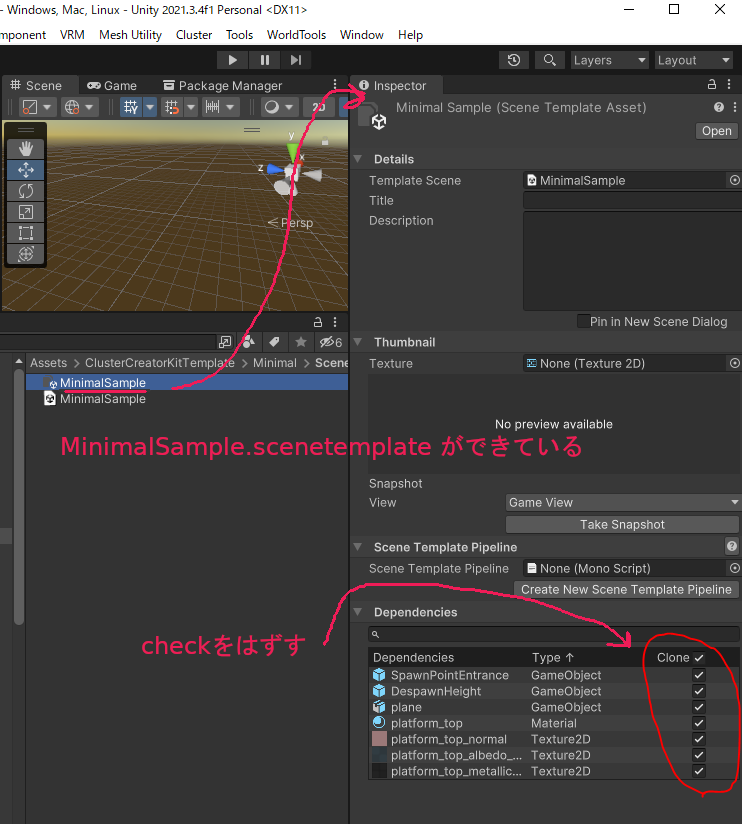The height and width of the screenshot is (824, 742).
Task: Switch to the Scene tab
Action: tap(36, 86)
